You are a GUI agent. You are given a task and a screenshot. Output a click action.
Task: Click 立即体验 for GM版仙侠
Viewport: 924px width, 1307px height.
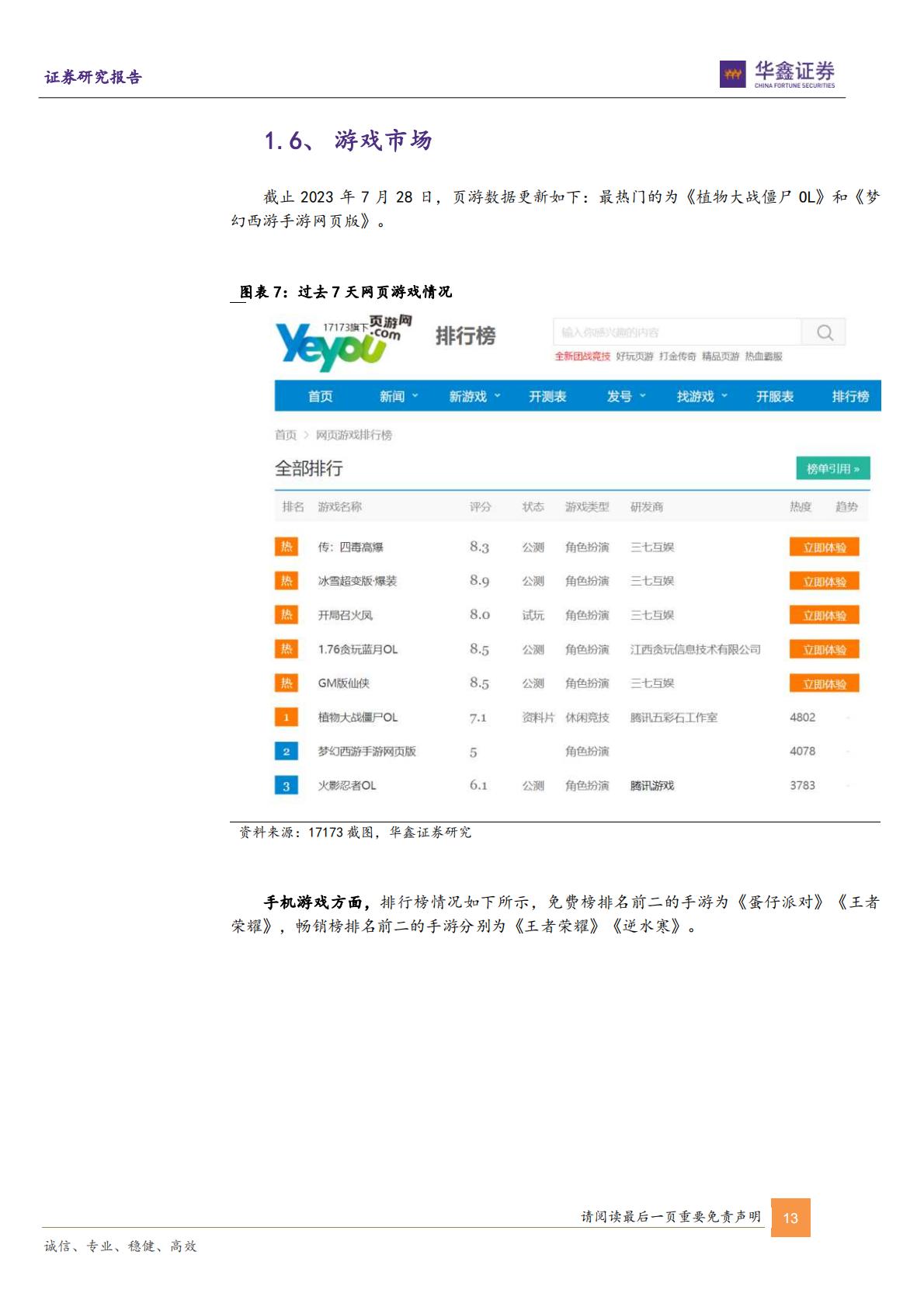tap(825, 684)
